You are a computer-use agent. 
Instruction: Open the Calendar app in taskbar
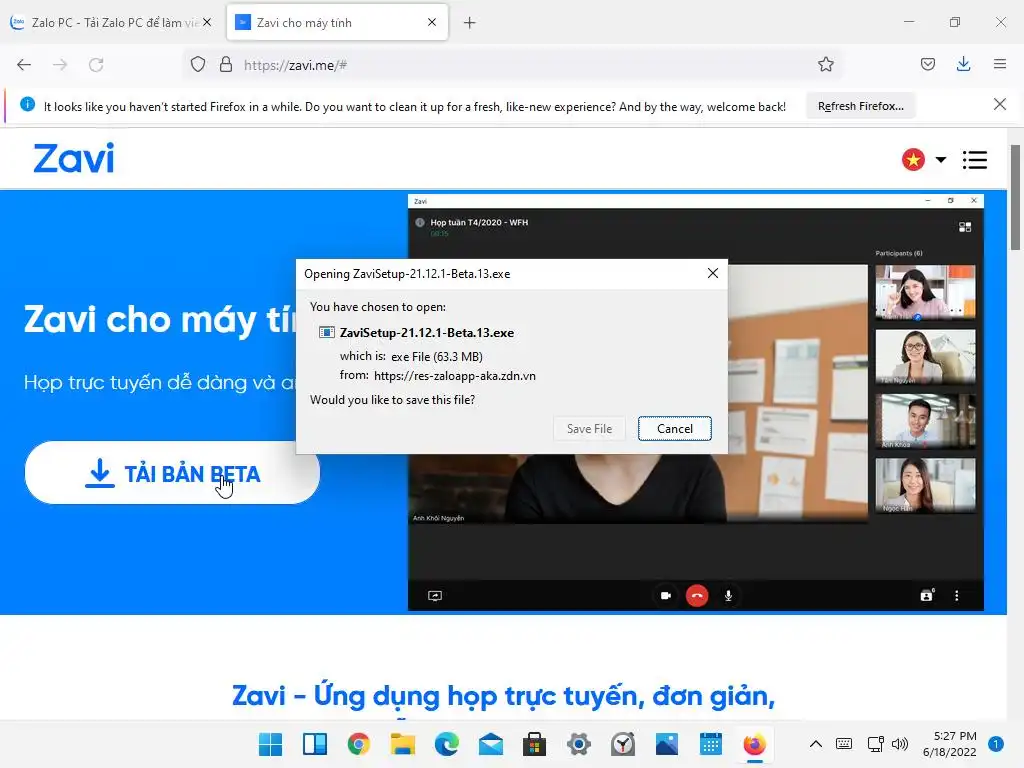(x=711, y=744)
